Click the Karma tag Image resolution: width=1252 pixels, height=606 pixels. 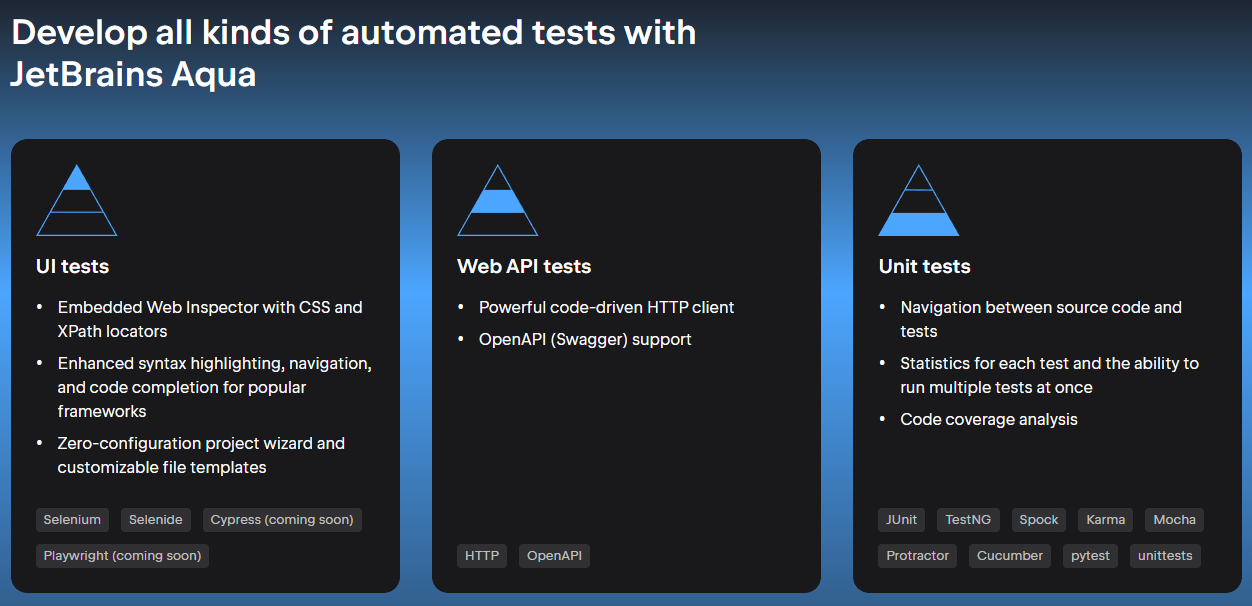coord(1105,519)
